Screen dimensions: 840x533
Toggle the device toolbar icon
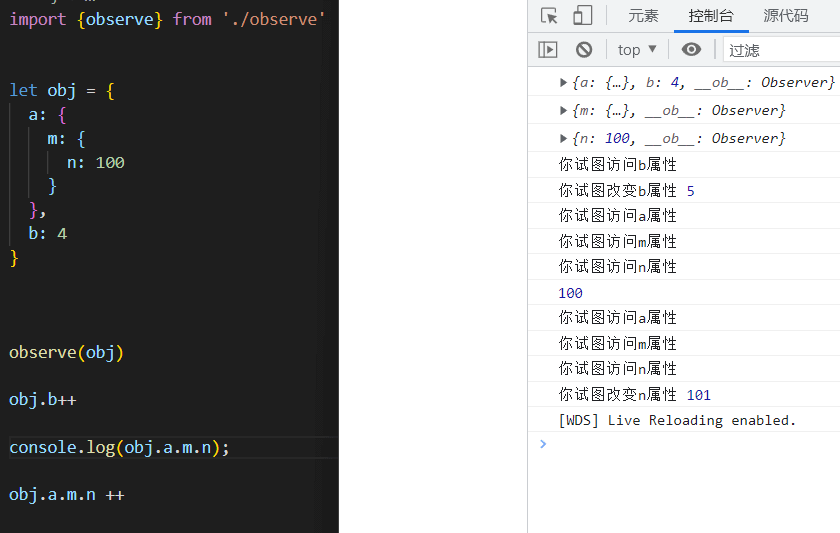[582, 16]
